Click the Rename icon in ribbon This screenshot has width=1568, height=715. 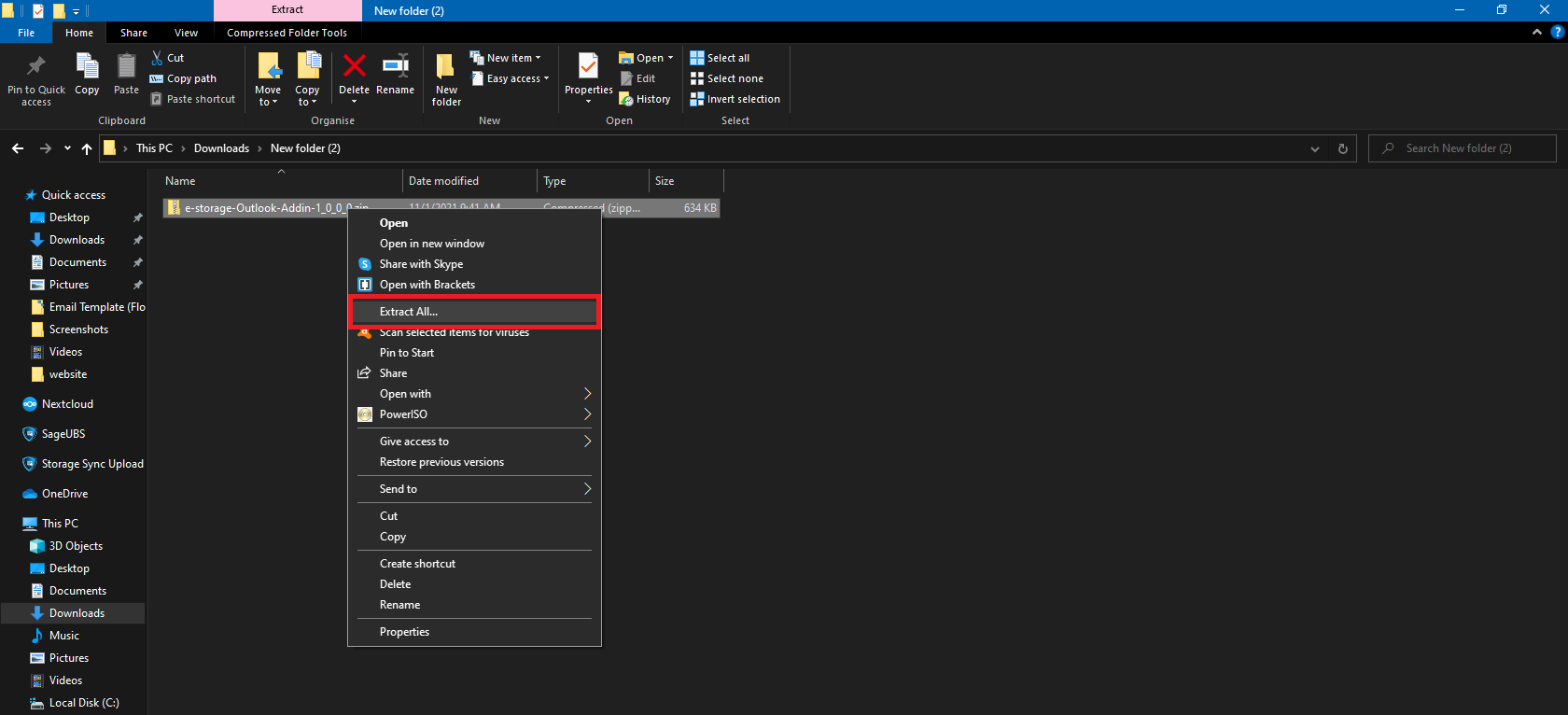coord(395,67)
